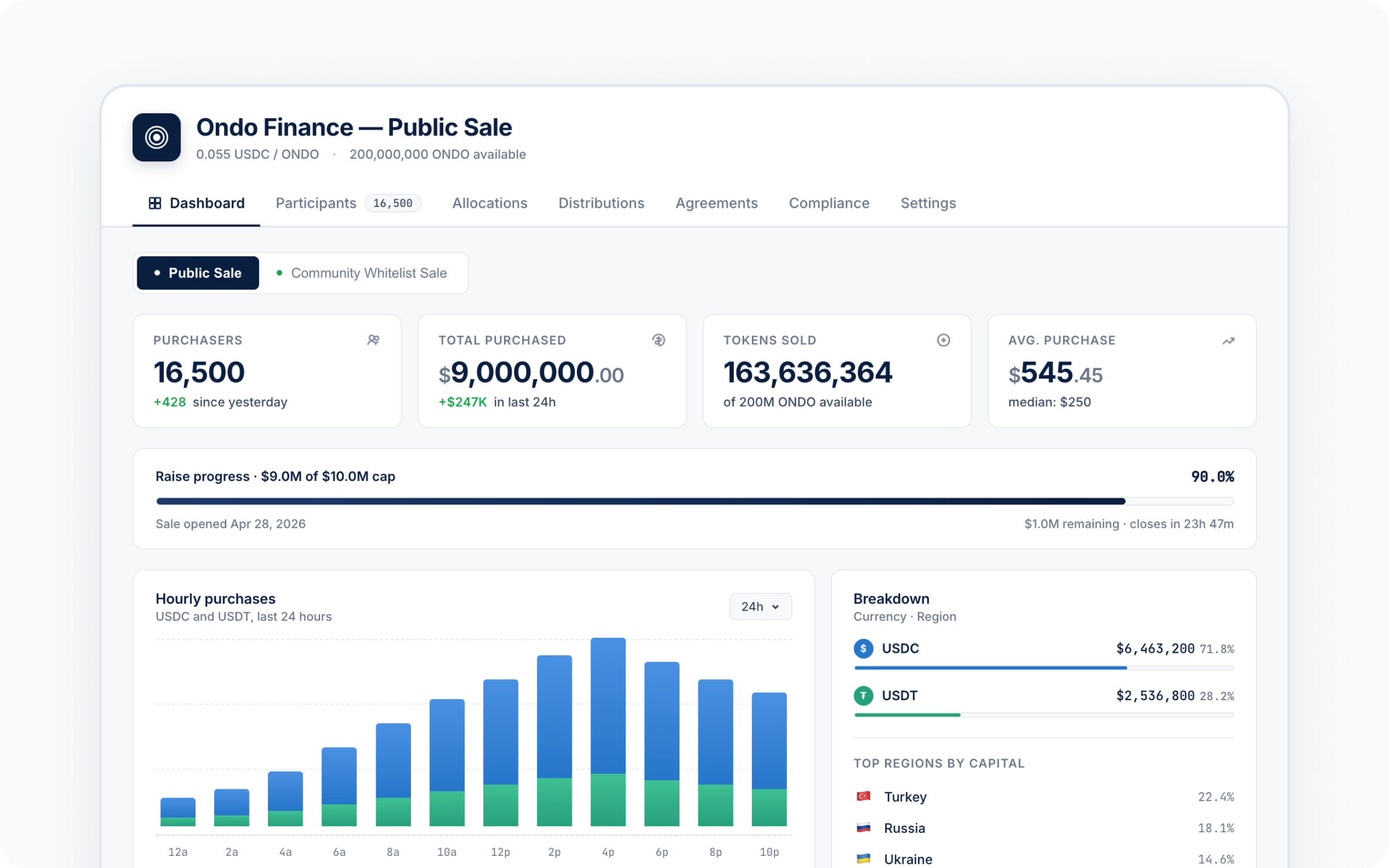1389x868 pixels.
Task: Click the +428 since yesterday text
Action: [x=221, y=402]
